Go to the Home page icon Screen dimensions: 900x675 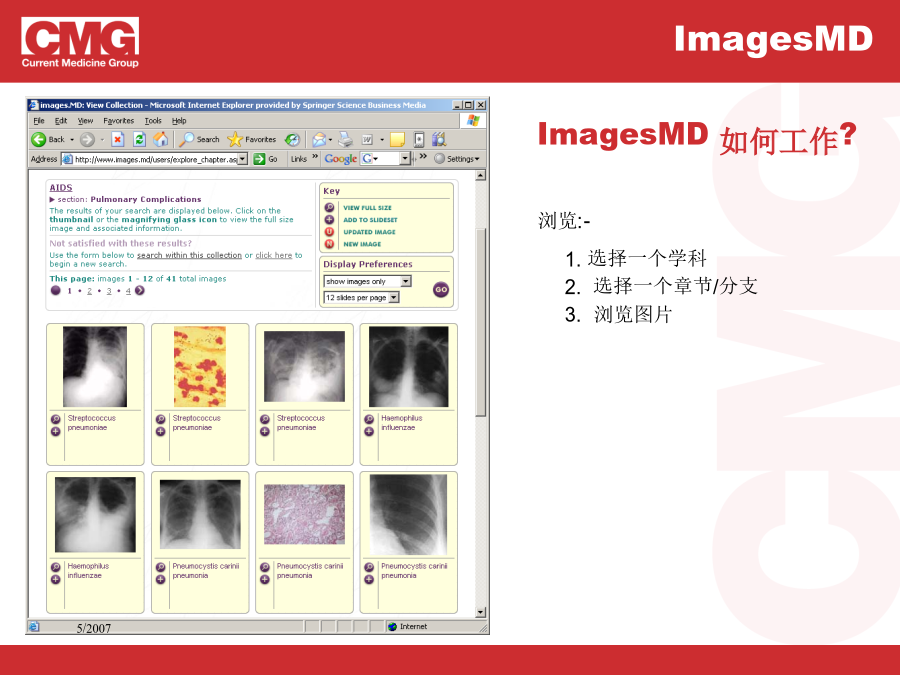tap(161, 139)
